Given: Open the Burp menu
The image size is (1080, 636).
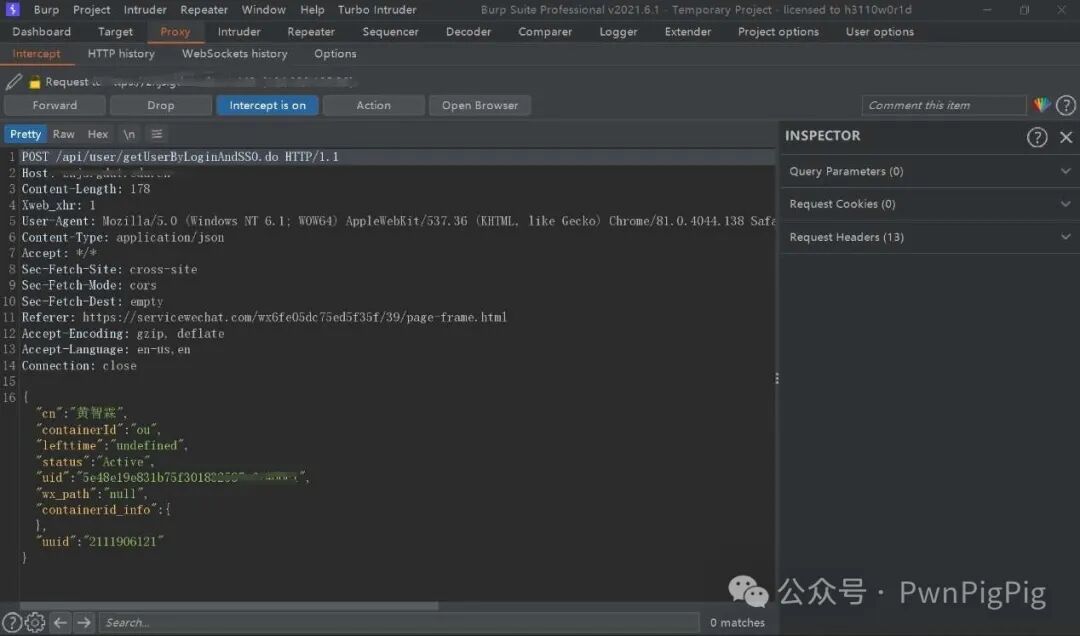Looking at the screenshot, I should [x=46, y=10].
